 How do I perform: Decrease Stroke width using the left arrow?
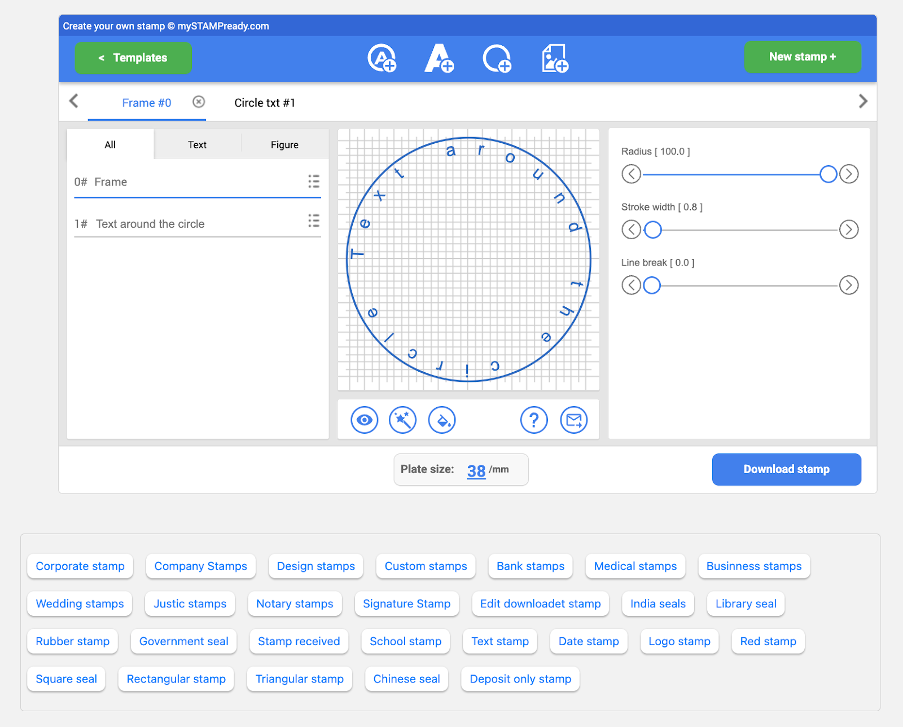631,229
